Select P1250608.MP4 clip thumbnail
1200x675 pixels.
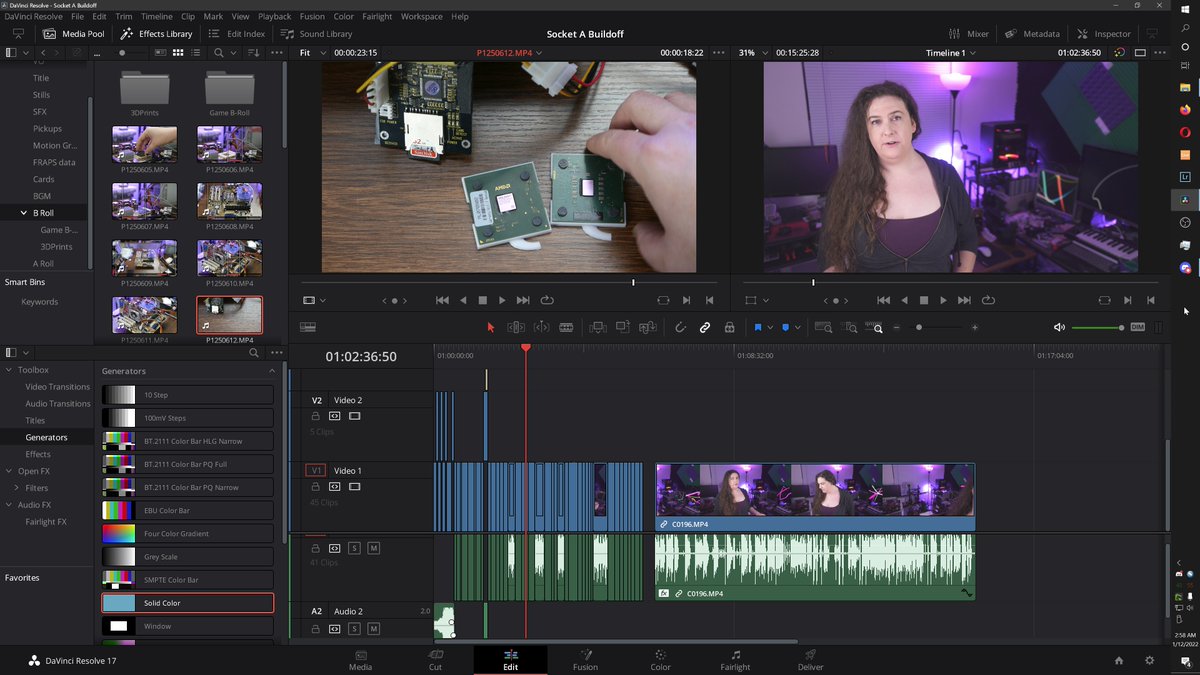230,201
